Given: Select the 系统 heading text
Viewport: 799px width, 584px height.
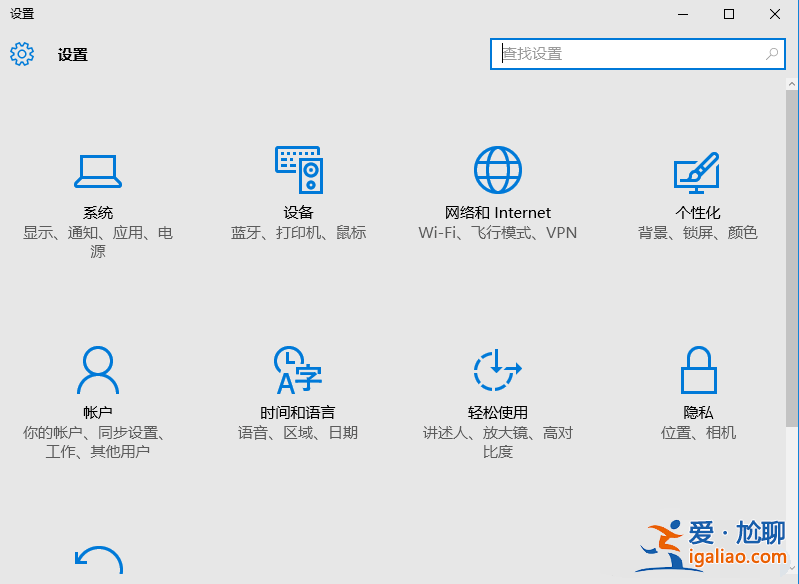Looking at the screenshot, I should 98,213.
